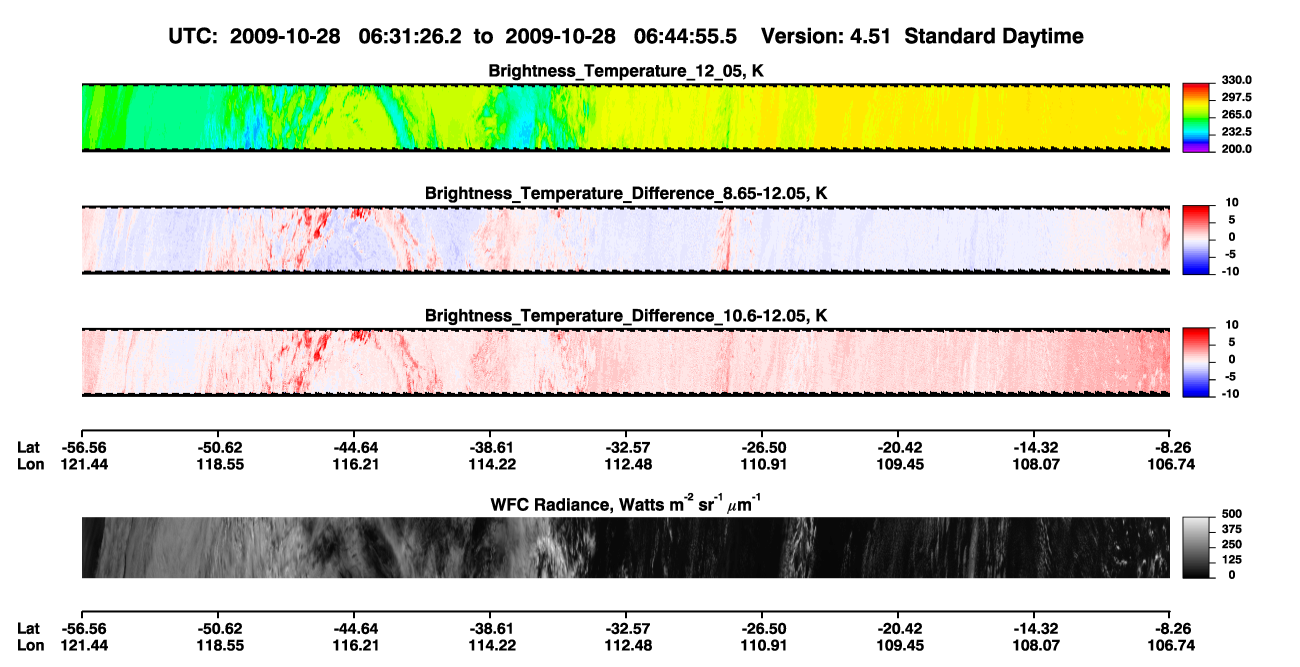The width and height of the screenshot is (1300, 667).
Task: Click the Brightness_Temperature_Difference_8.65-12.05, K title
Action: 626,193
